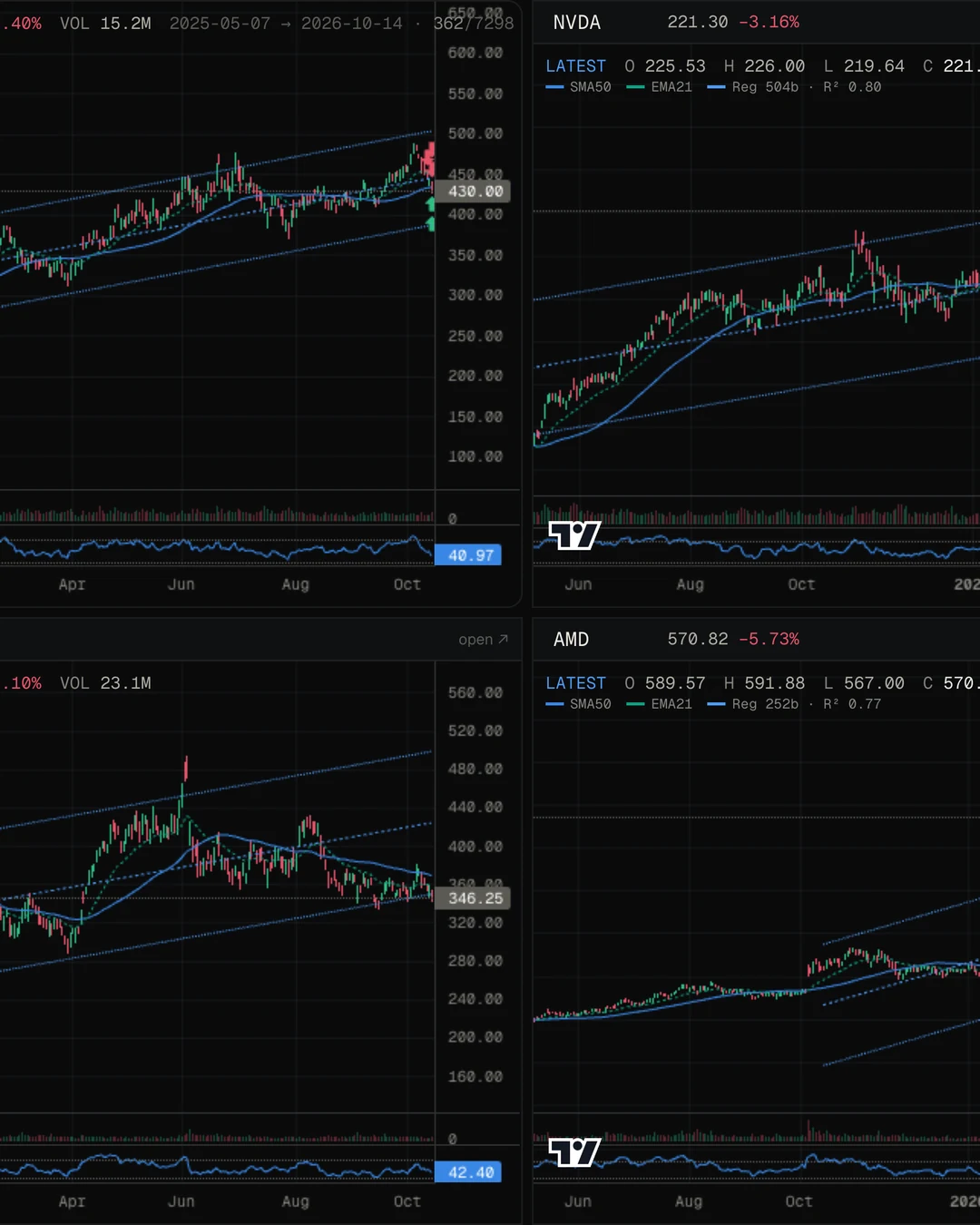Click NVDA open value O 225.53
Screen dimensions: 980x1225
pos(665,66)
